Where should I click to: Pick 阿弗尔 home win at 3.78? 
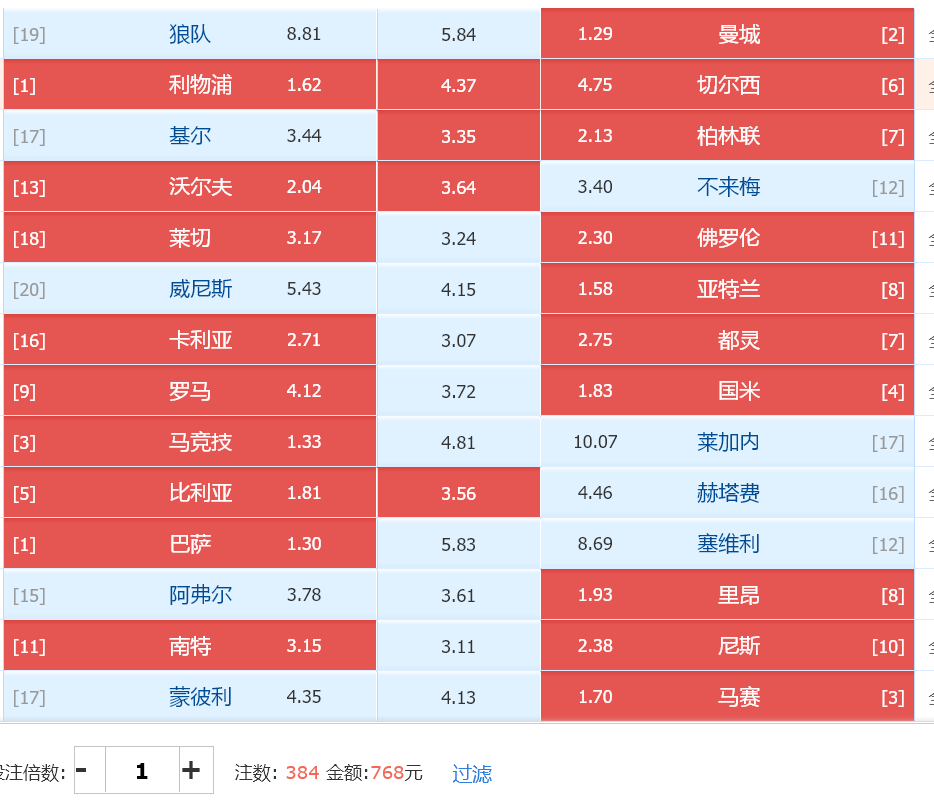coord(190,595)
